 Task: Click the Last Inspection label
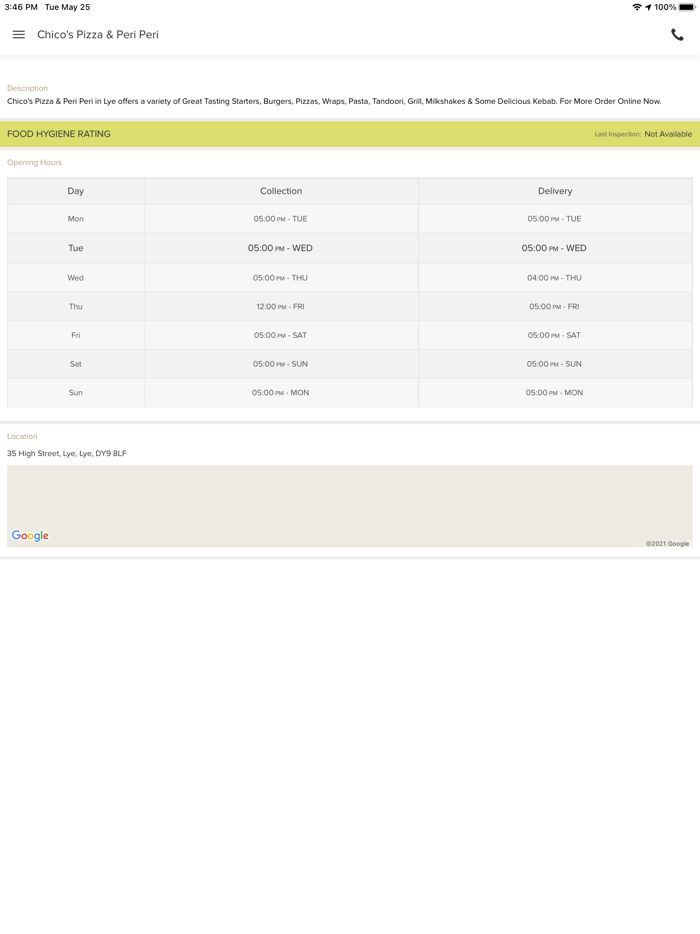[x=617, y=134]
